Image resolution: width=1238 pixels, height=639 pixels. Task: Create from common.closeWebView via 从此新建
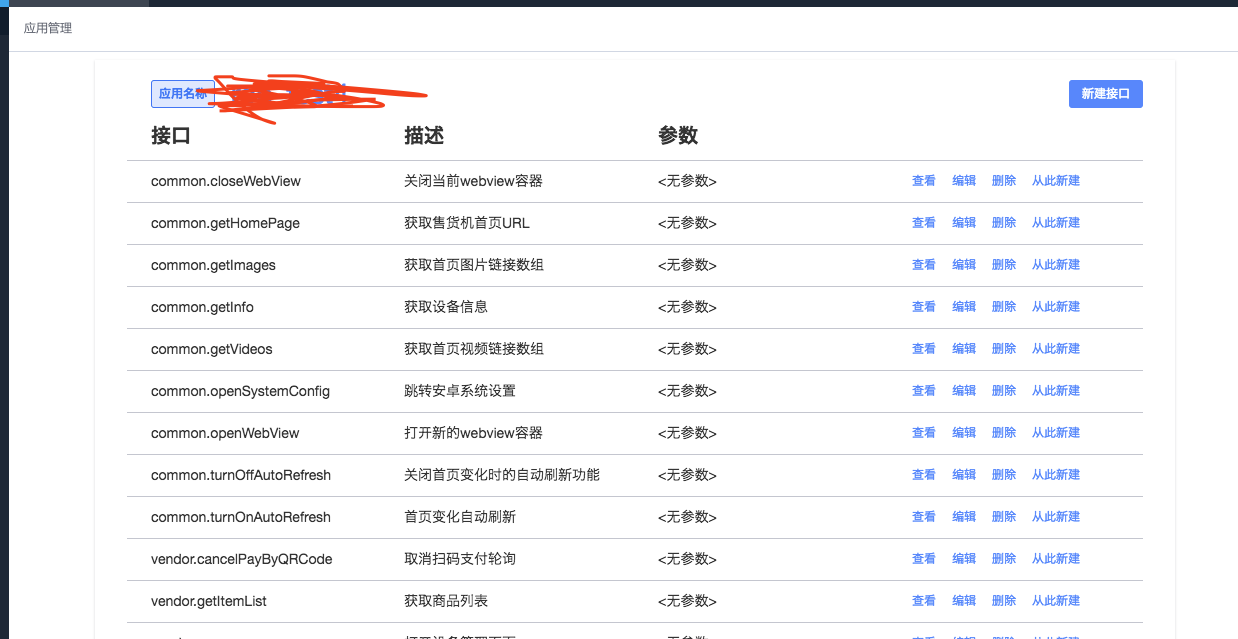coord(1056,181)
